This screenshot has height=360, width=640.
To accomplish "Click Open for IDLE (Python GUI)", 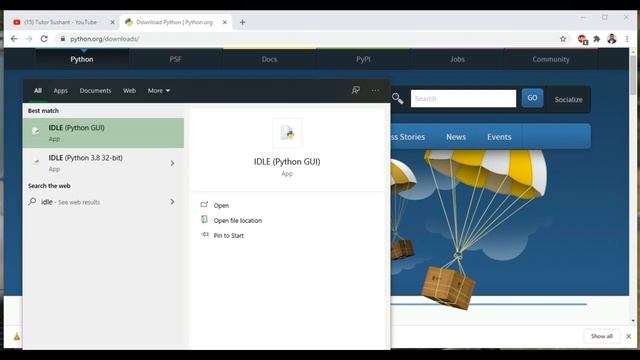I will pos(221,206).
